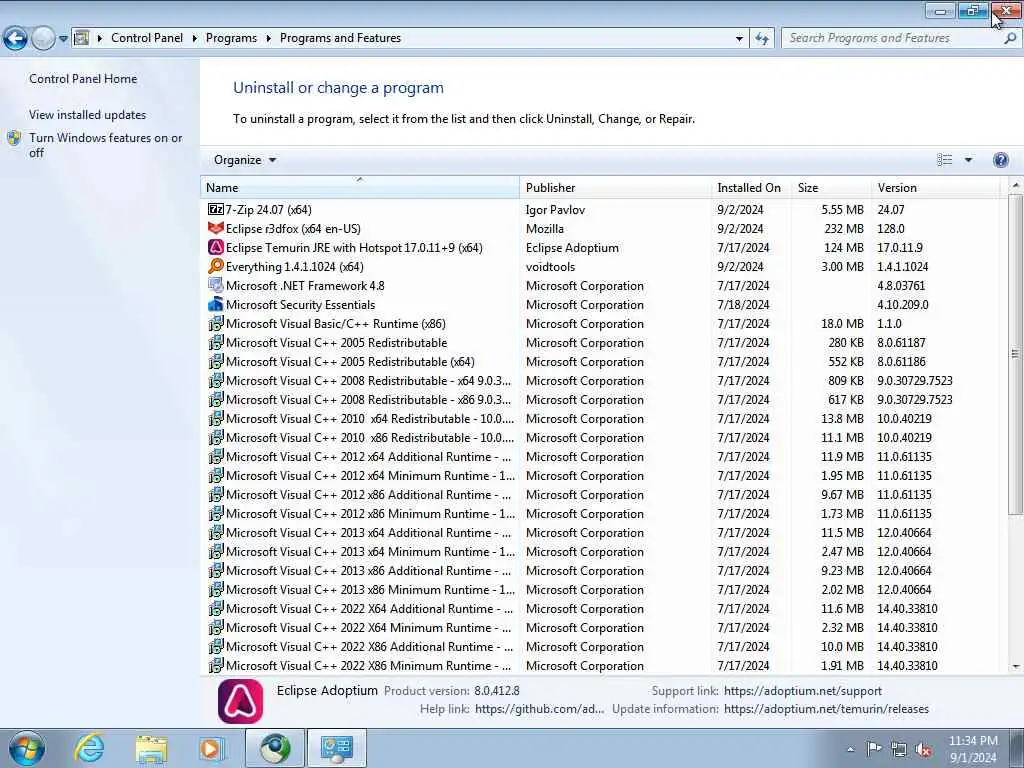Click the list scrollbar up arrow
Image resolution: width=1024 pixels, height=768 pixels.
[1016, 186]
